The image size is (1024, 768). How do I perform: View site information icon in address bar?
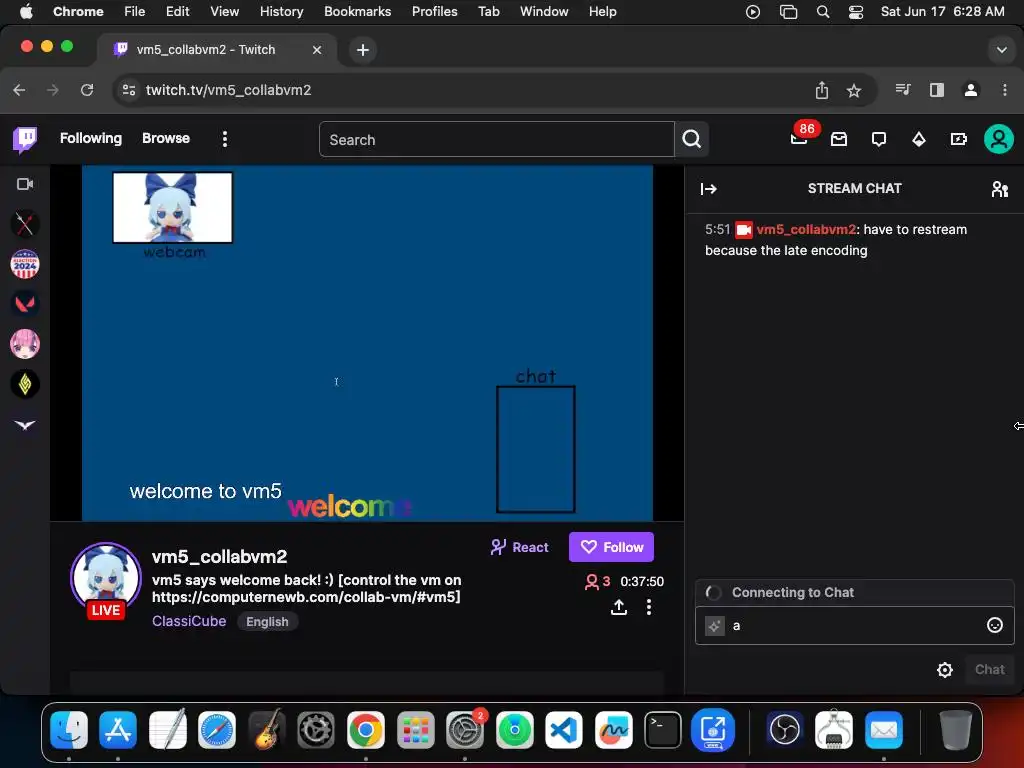[129, 90]
